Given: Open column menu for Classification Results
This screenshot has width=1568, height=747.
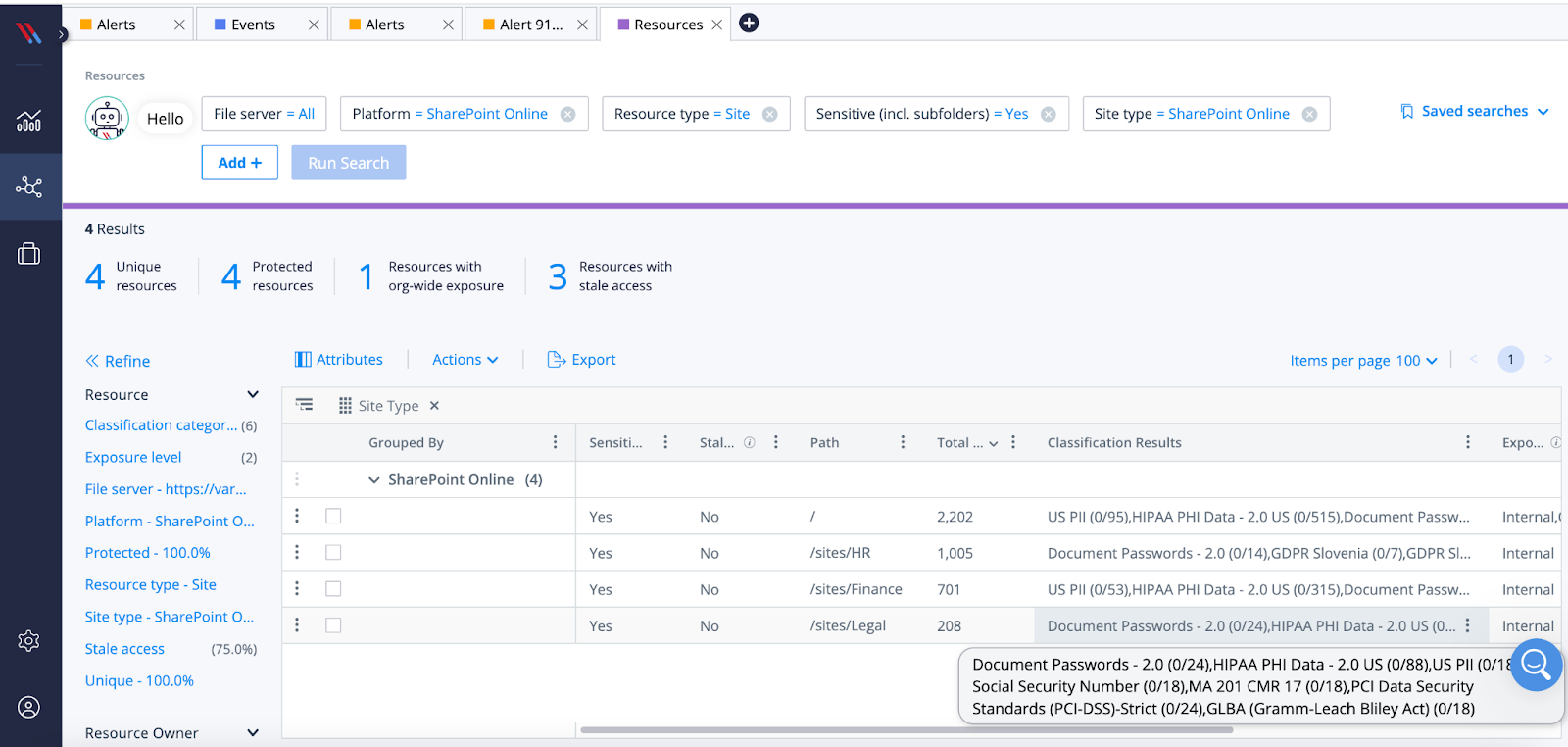Looking at the screenshot, I should pos(1467,442).
